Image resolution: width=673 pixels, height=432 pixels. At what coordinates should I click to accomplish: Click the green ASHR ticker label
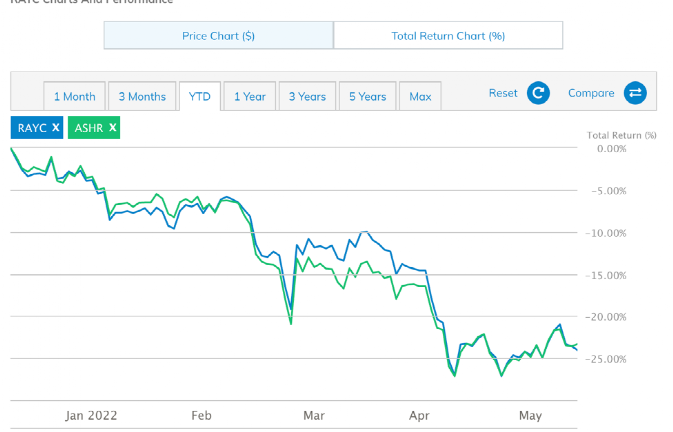point(89,128)
